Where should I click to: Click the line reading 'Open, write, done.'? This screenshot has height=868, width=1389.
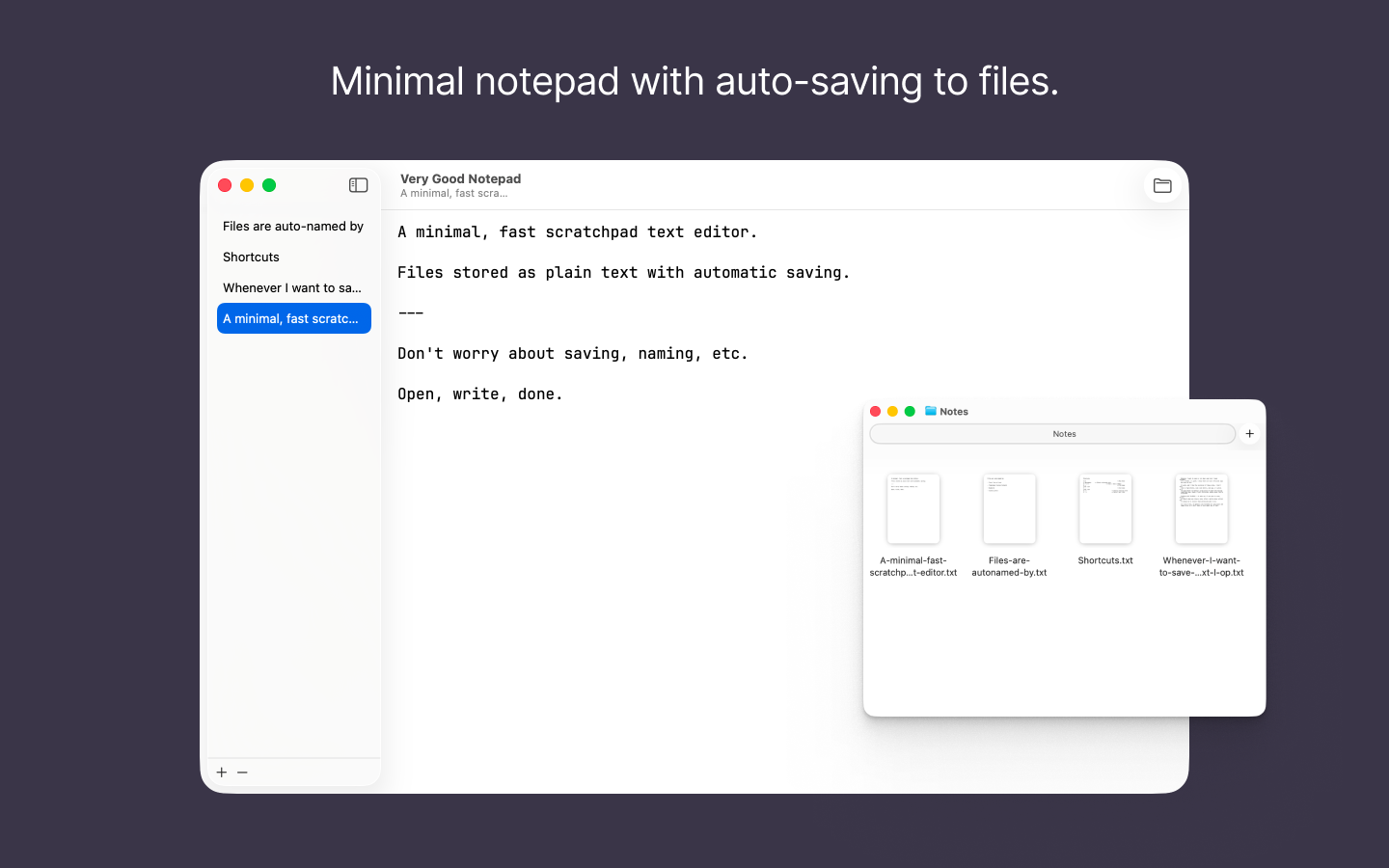[x=479, y=393]
